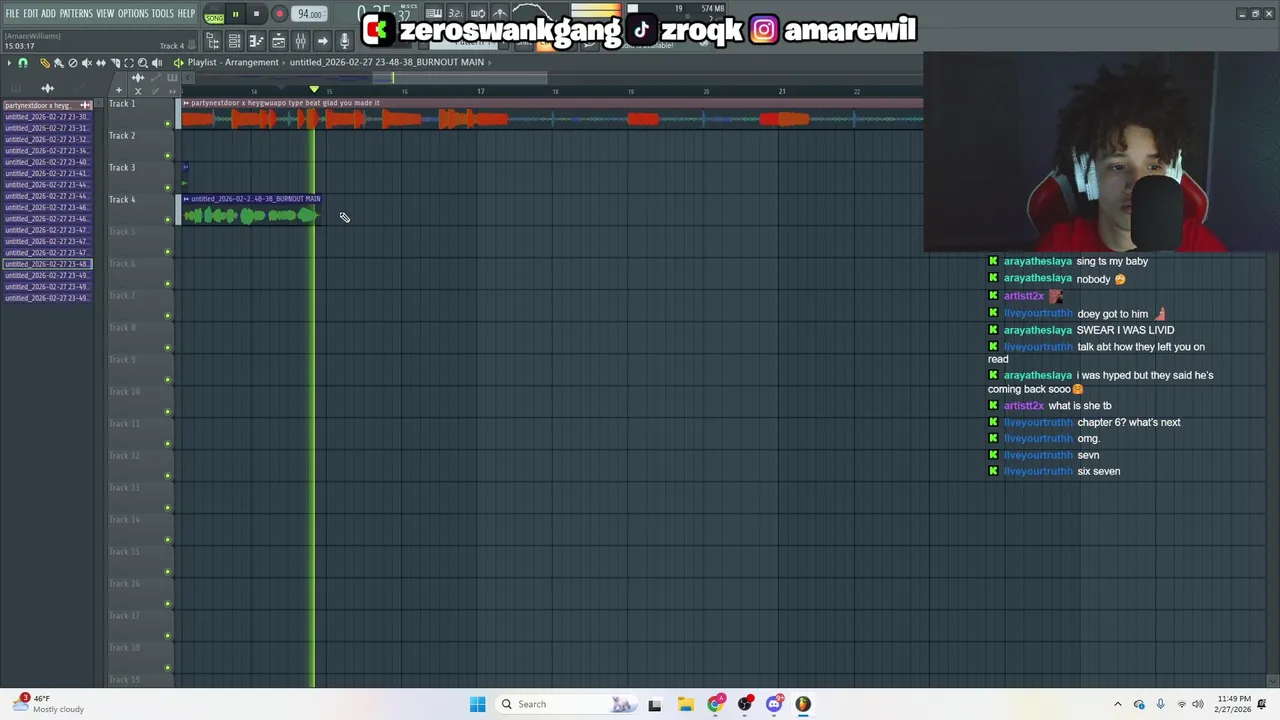Click the untitled BURNOUT MAIN breadcrumb
This screenshot has height=720, width=1280.
(387, 62)
